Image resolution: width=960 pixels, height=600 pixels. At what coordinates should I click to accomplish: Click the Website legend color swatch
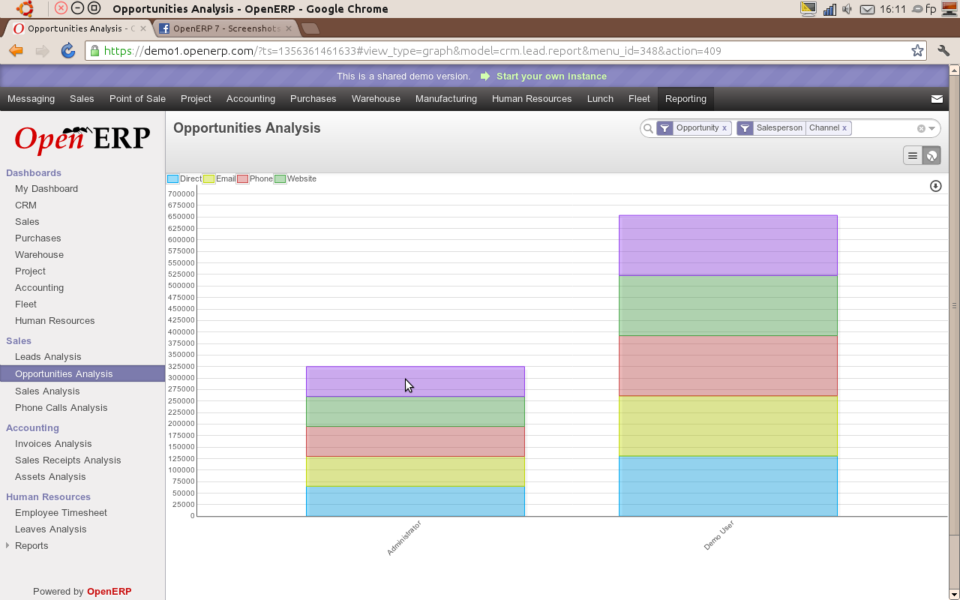click(280, 179)
